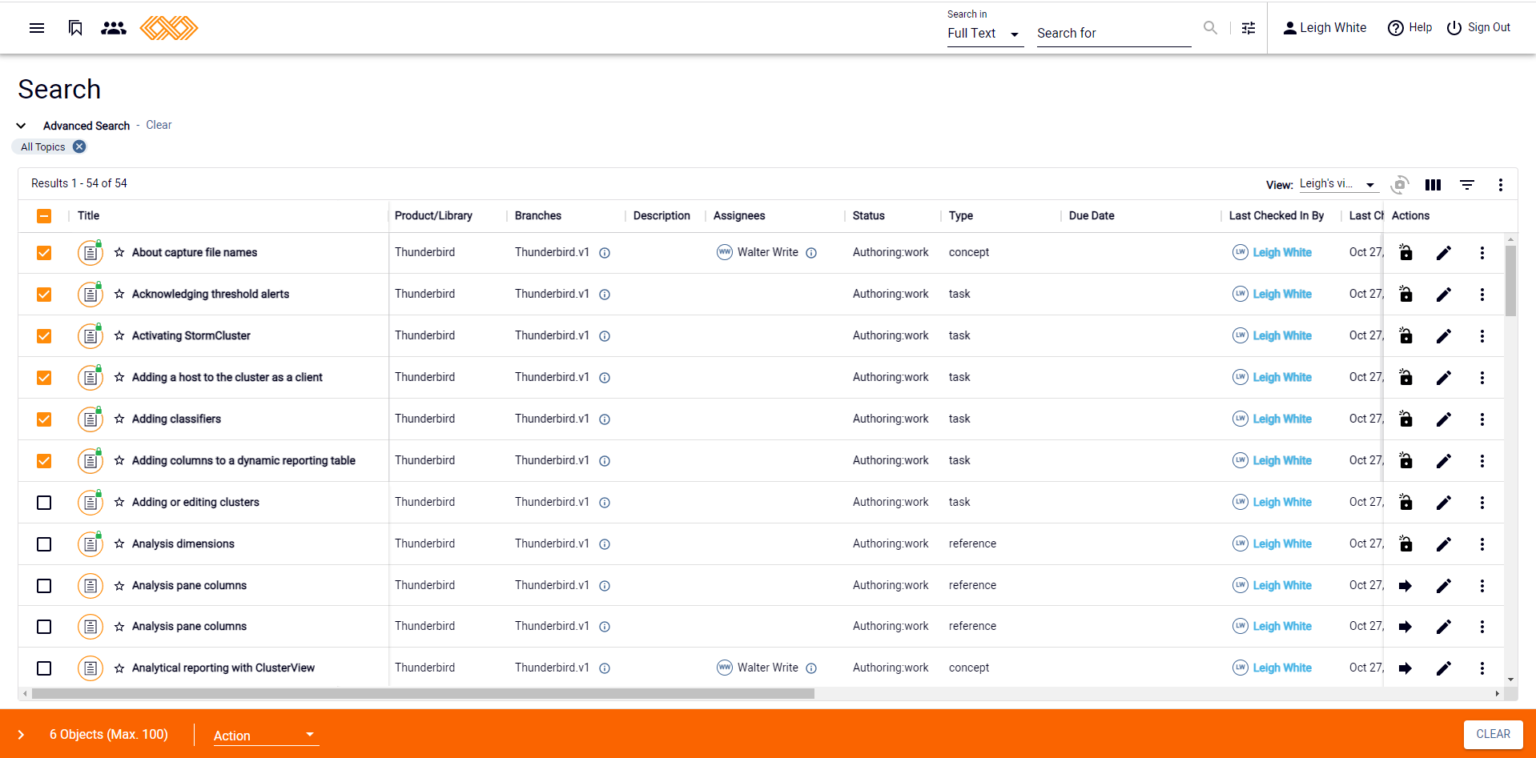Click the arrow action for Analytical reporting with ClusterView

(1405, 668)
